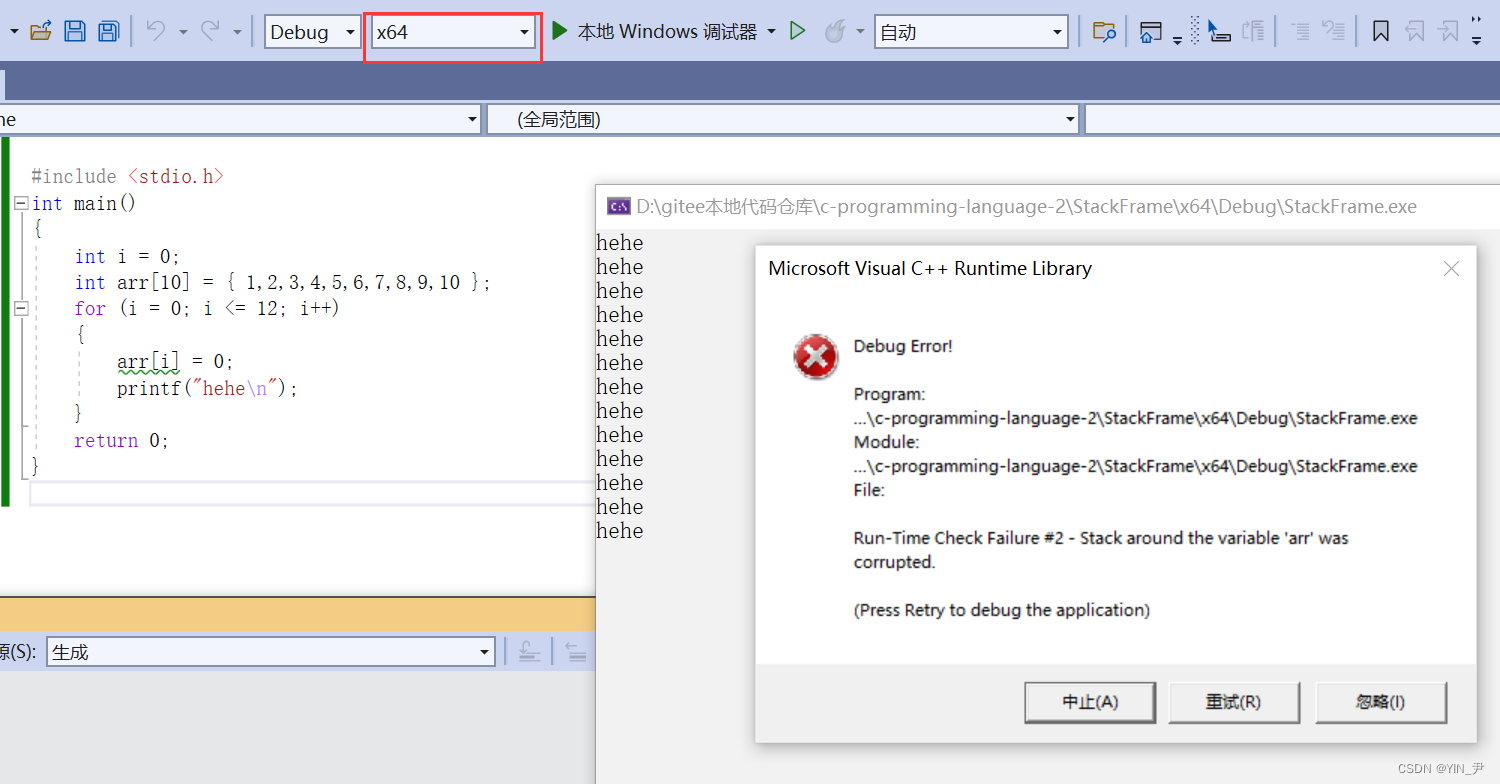Click the window with home icon

(1151, 32)
